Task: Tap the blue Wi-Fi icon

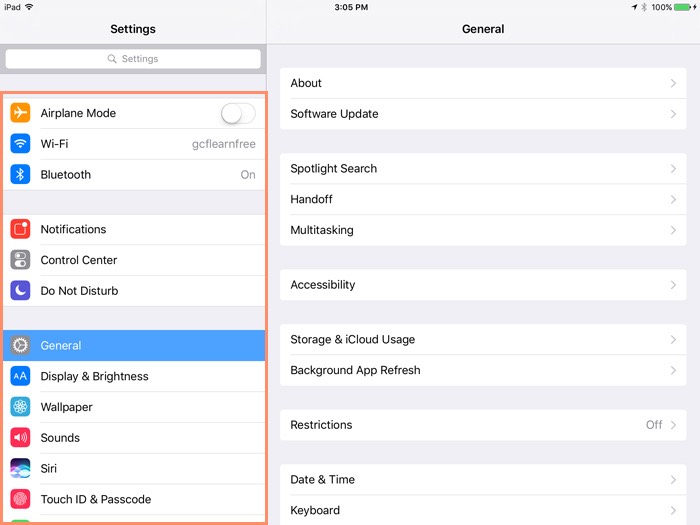Action: coord(20,144)
